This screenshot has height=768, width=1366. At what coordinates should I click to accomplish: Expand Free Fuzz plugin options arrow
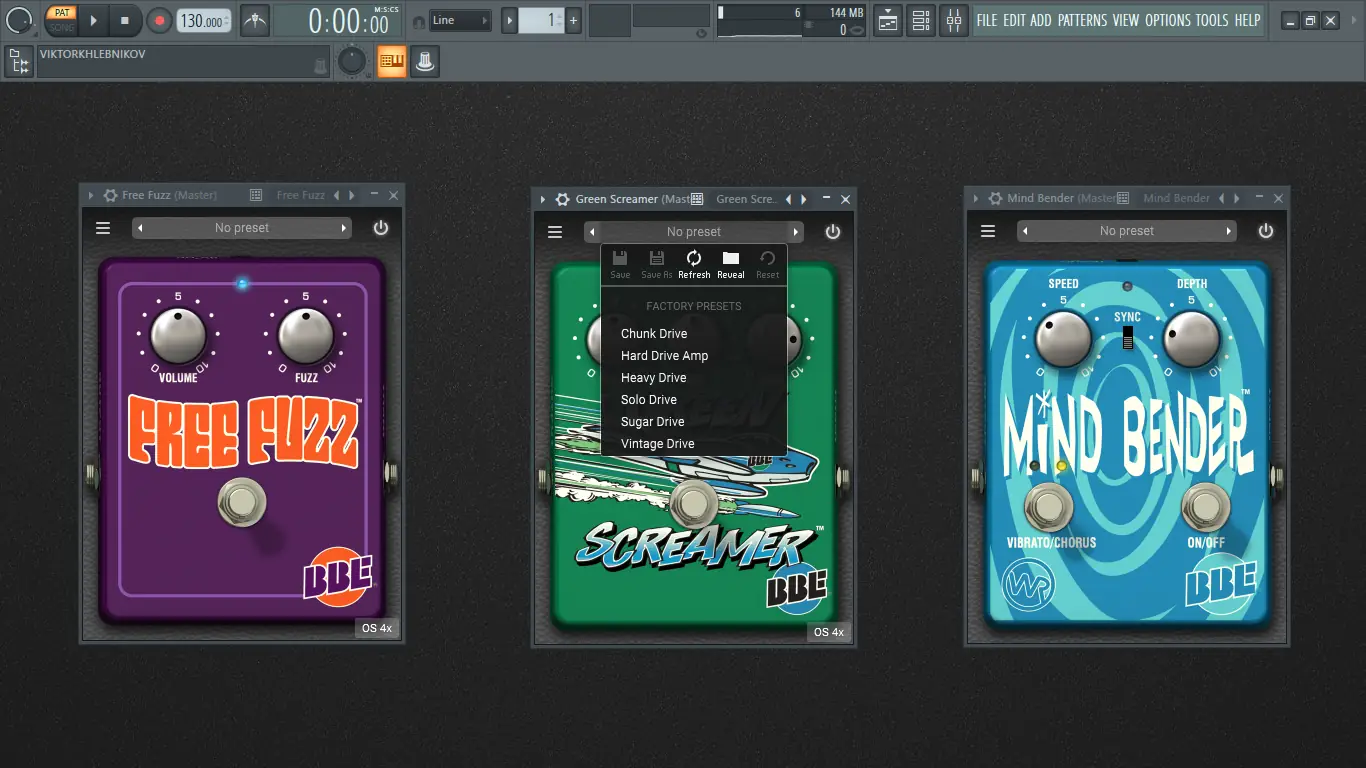(x=92, y=195)
